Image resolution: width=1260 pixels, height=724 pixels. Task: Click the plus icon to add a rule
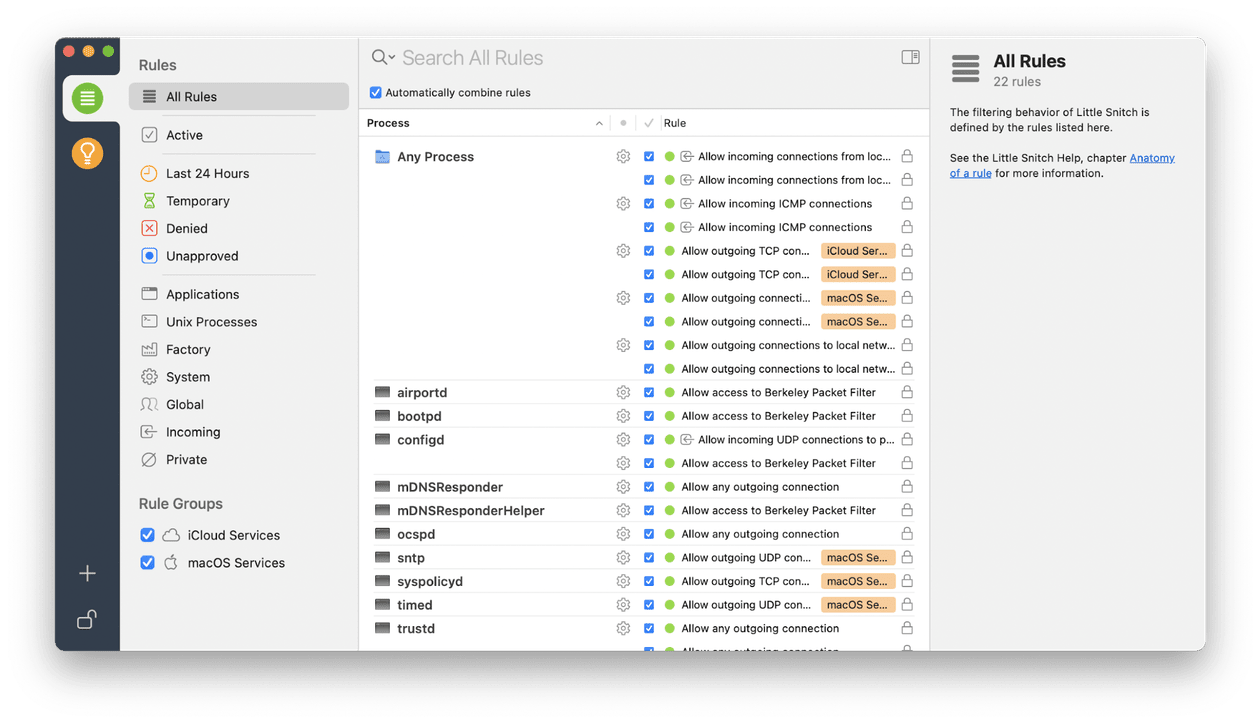click(87, 573)
